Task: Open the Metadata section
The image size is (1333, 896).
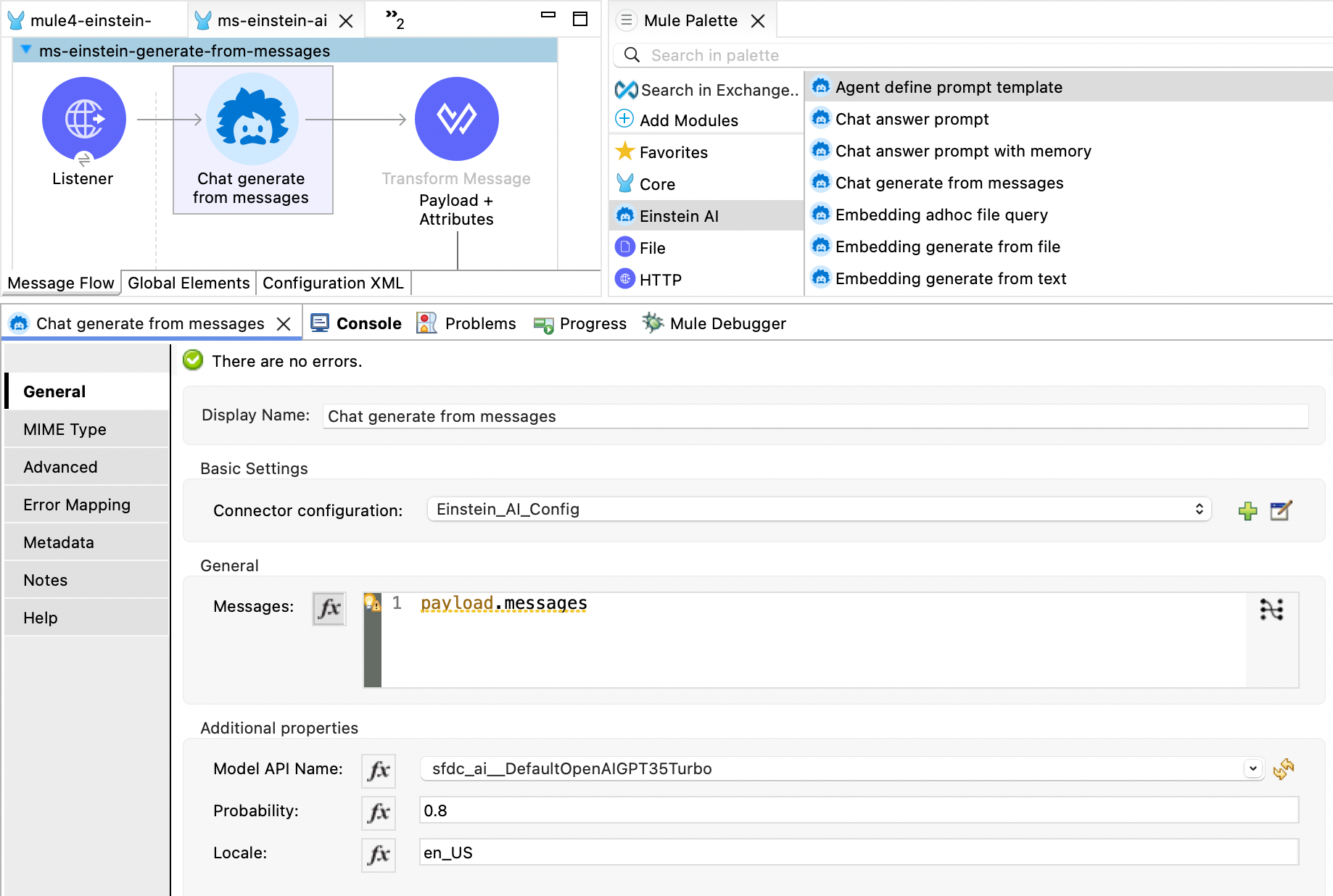Action: click(87, 542)
